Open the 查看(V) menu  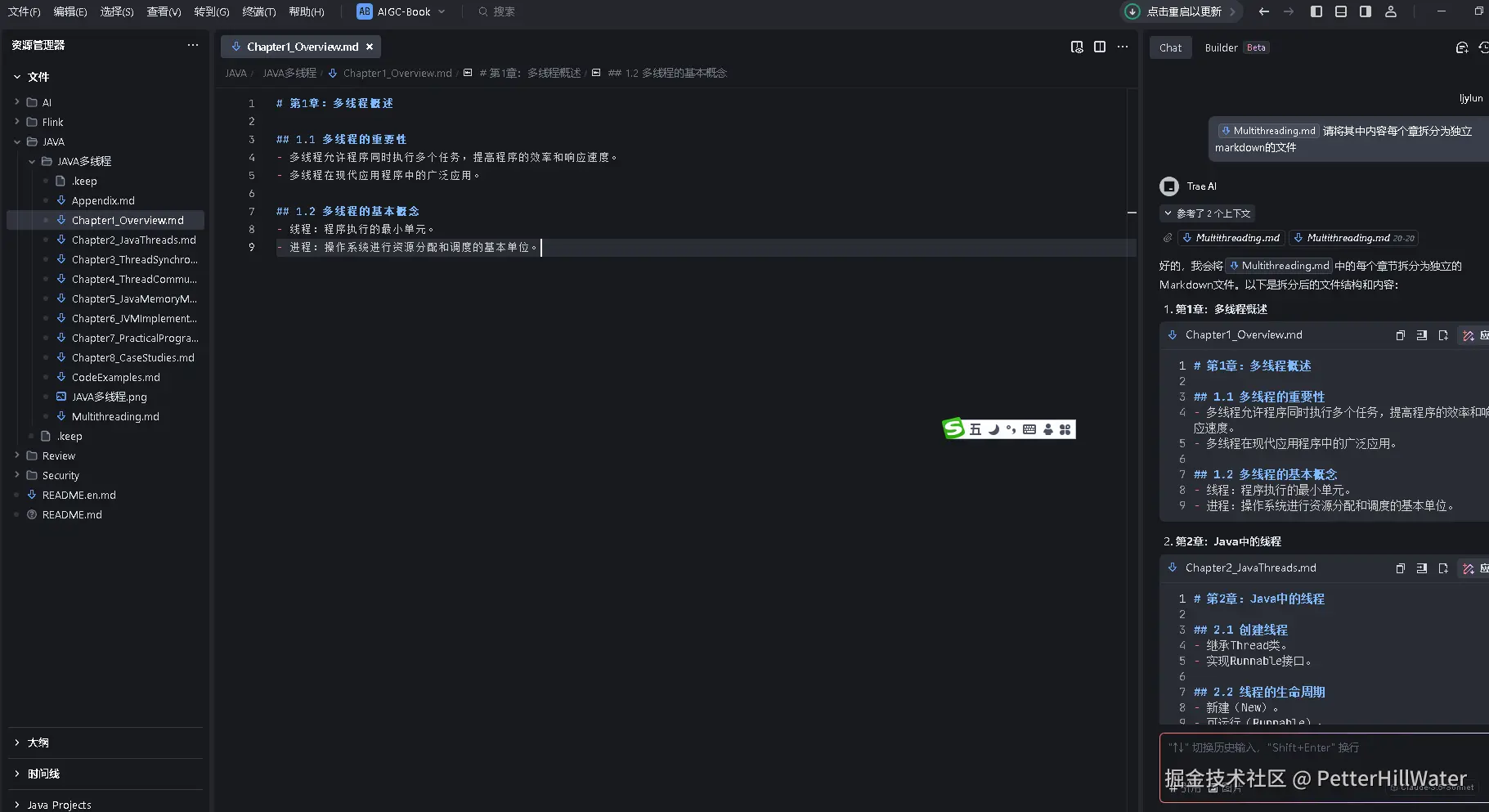(164, 11)
